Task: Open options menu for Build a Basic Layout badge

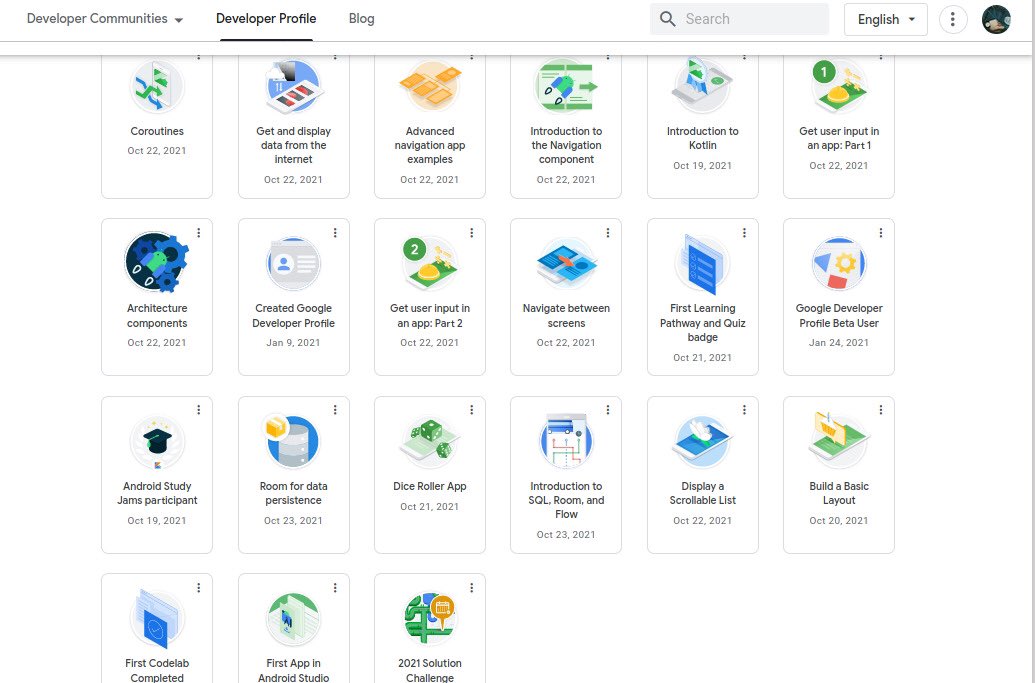Action: (881, 410)
